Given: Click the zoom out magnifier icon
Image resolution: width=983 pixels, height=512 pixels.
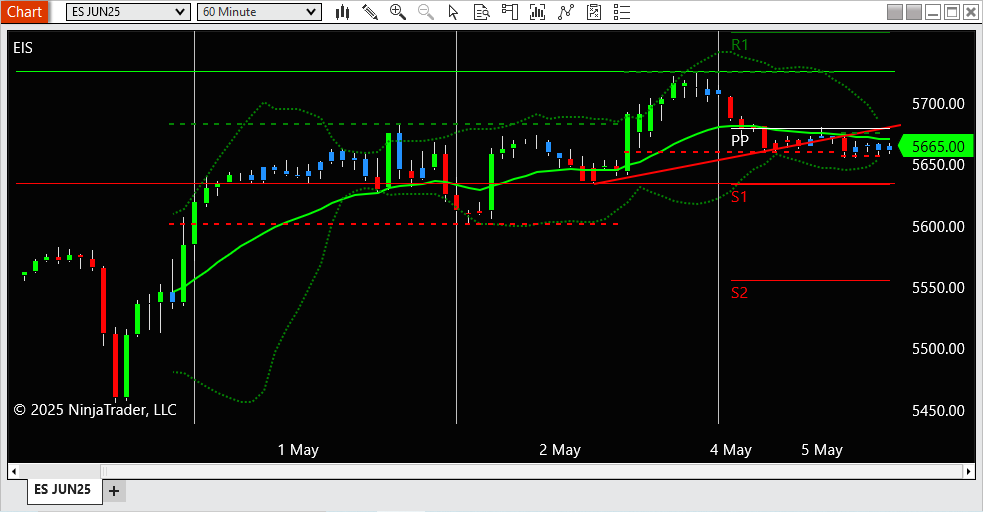Looking at the screenshot, I should coord(426,12).
